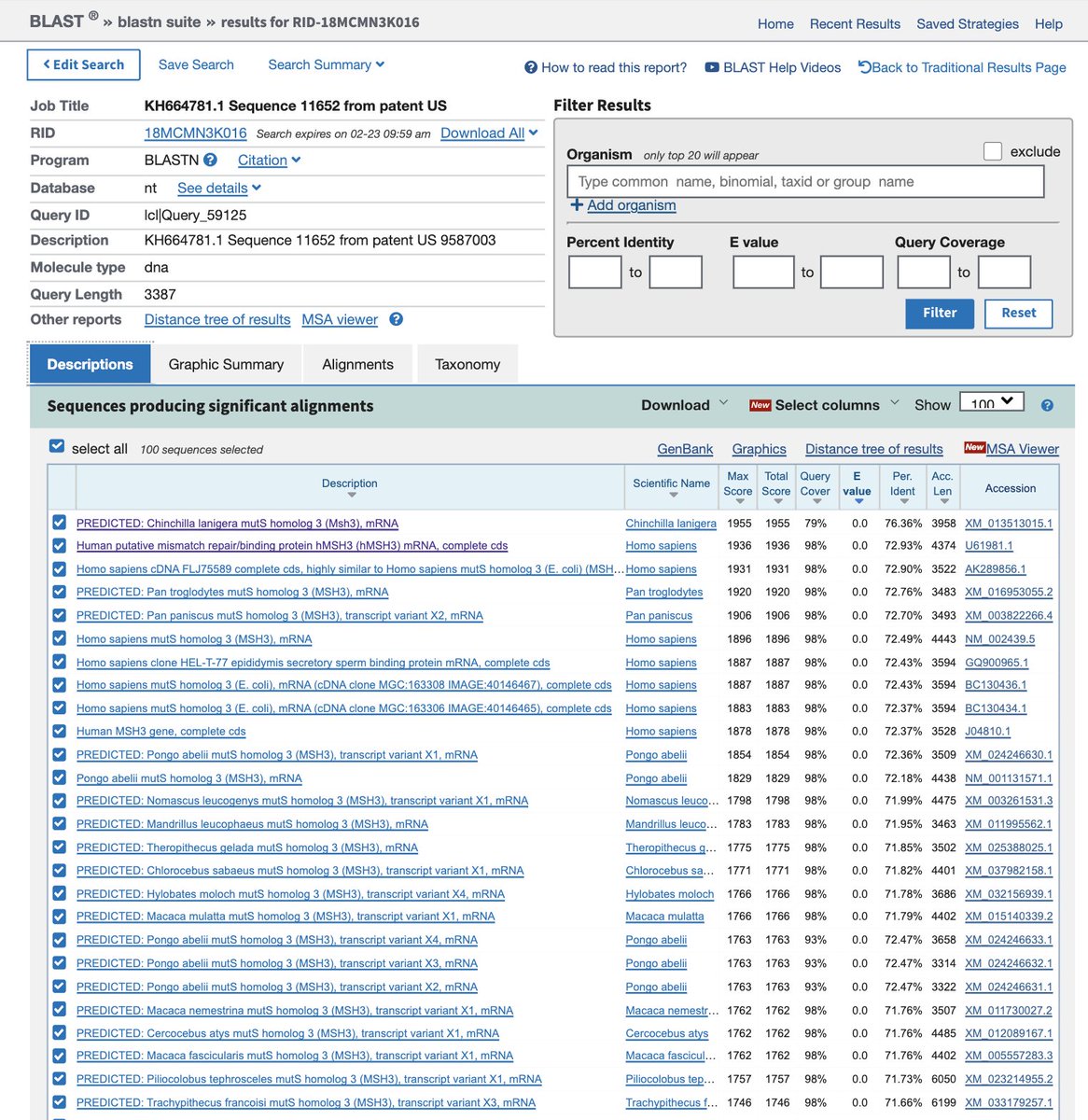Click the Save Search link
This screenshot has width=1088, height=1120.
click(196, 64)
